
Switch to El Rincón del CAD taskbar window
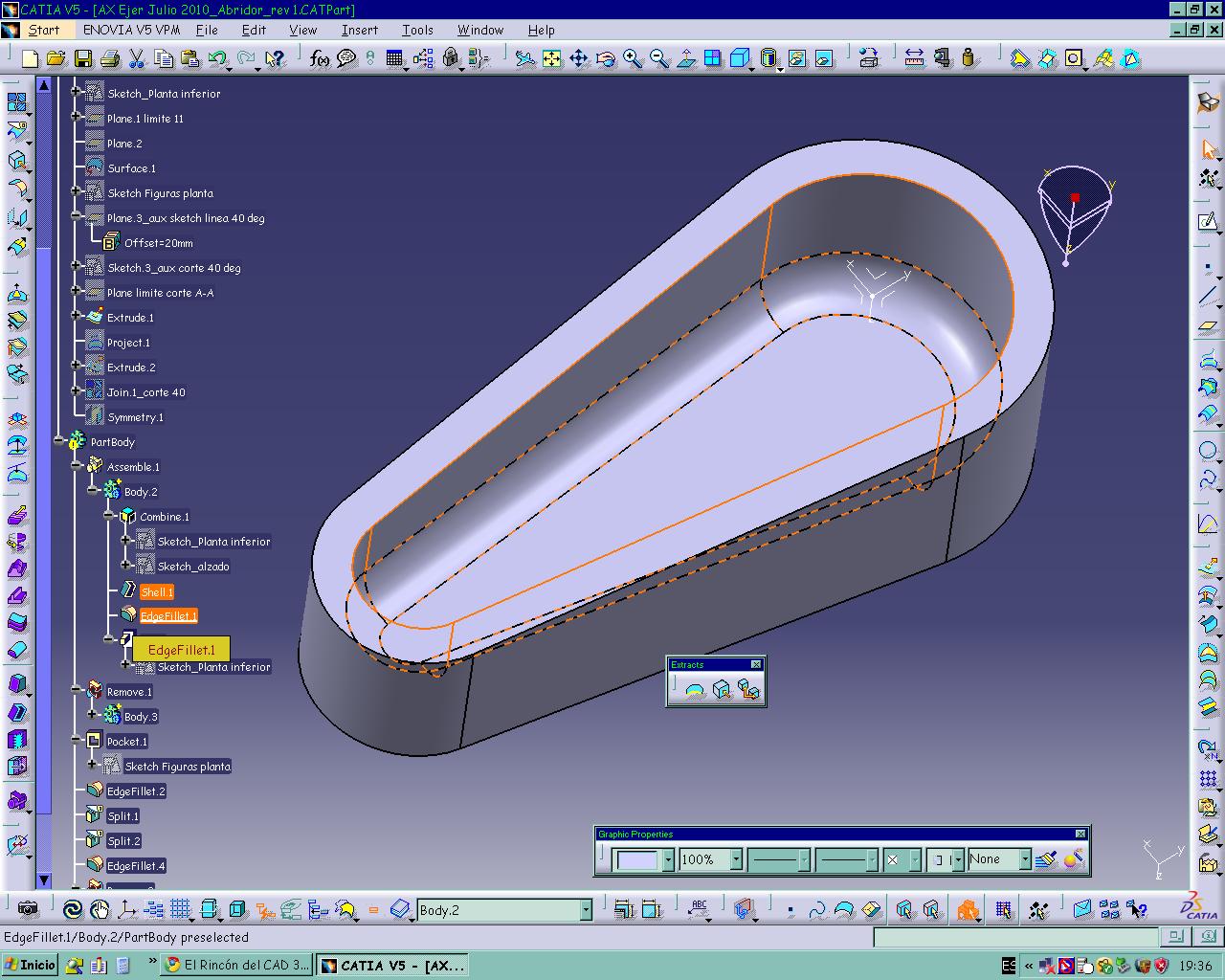point(237,965)
